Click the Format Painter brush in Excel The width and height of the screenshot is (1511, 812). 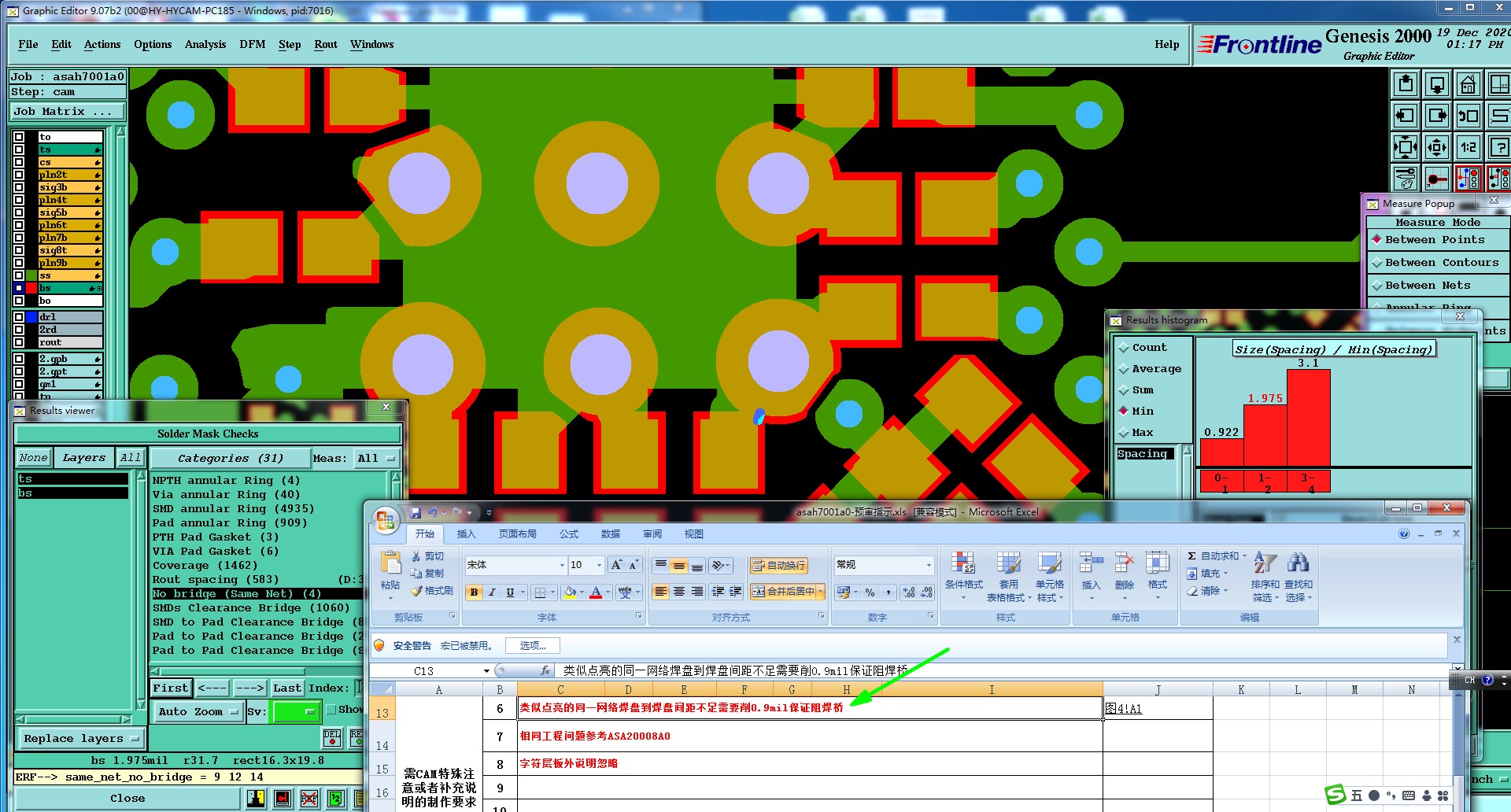click(x=431, y=591)
